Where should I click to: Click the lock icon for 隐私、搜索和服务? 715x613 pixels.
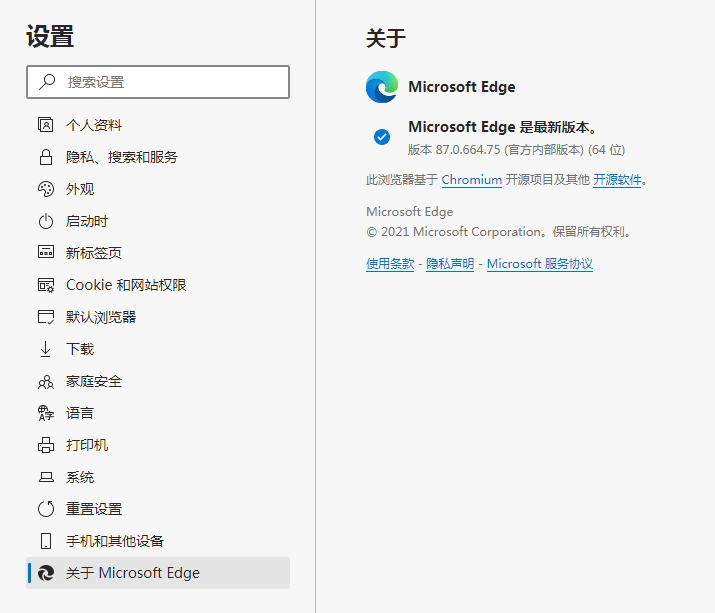[x=45, y=157]
